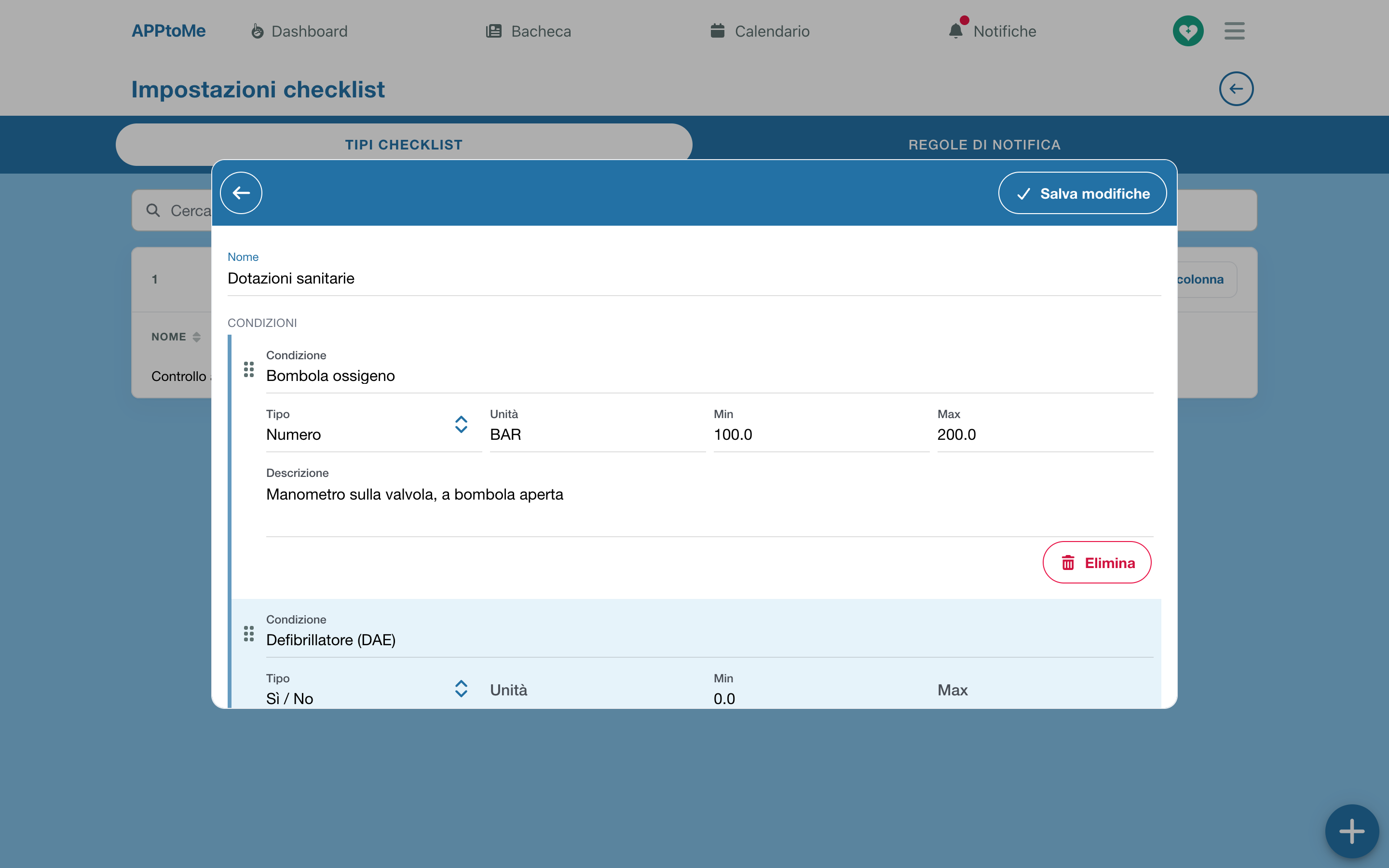This screenshot has height=868, width=1389.
Task: Open Dashboard menu item
Action: [x=299, y=31]
